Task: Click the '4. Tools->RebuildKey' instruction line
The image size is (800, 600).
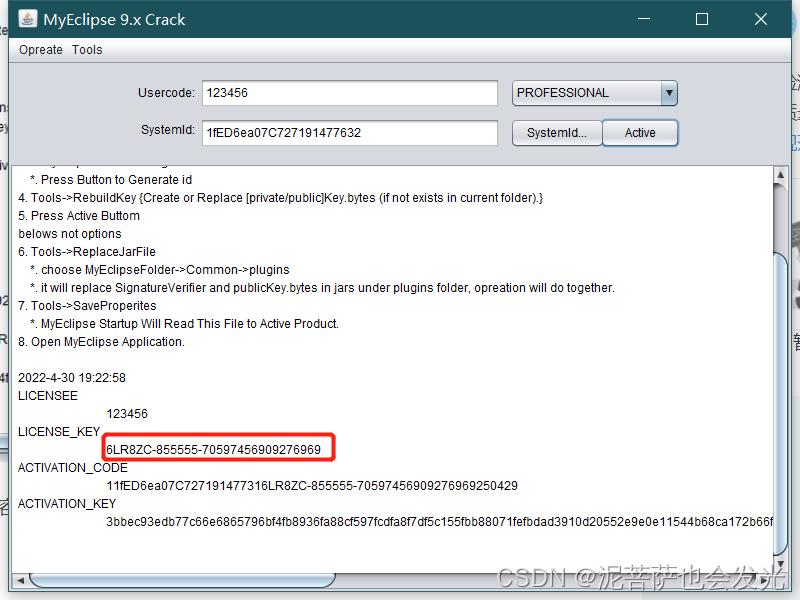Action: pos(281,198)
